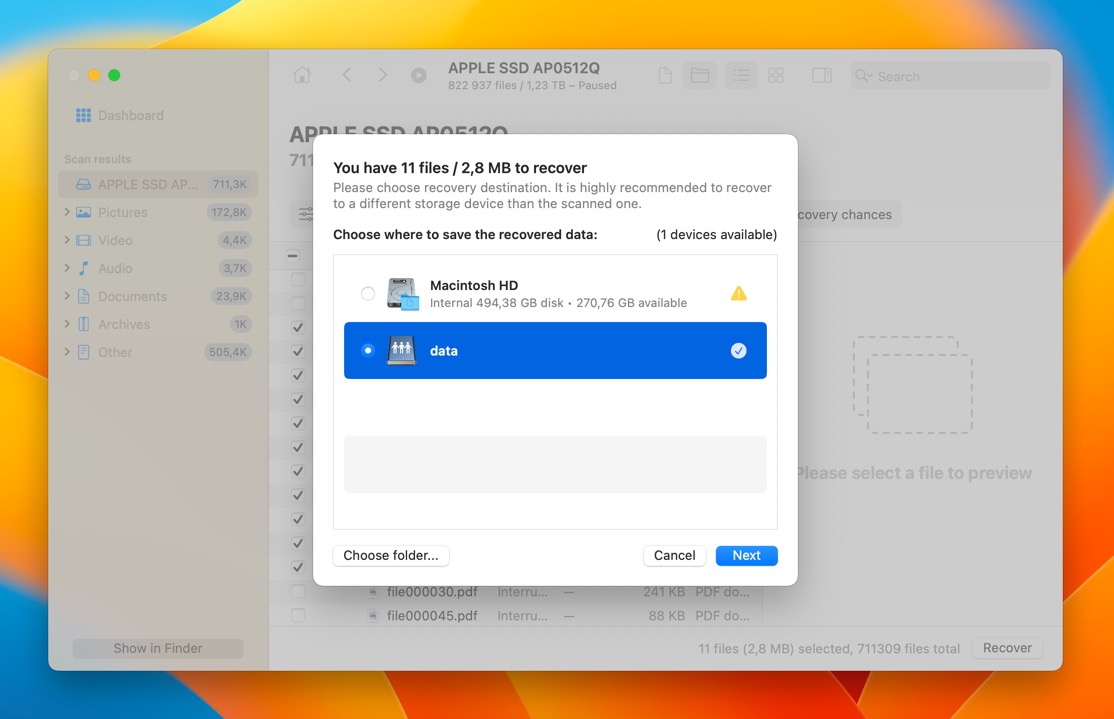Click Show in Finder button
The width and height of the screenshot is (1114, 719).
[x=158, y=648]
